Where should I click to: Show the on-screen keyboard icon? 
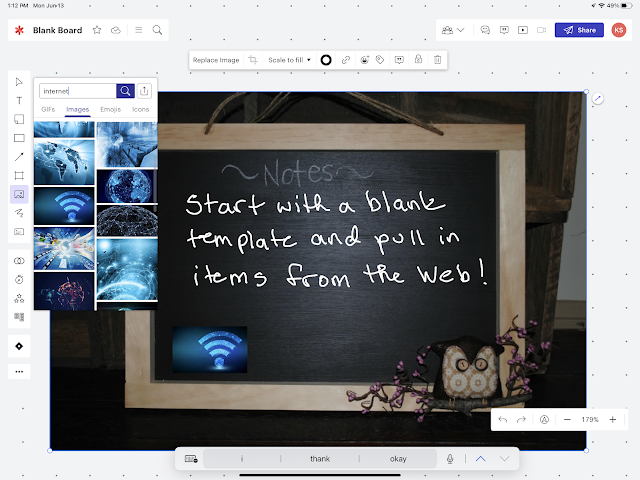(x=191, y=459)
